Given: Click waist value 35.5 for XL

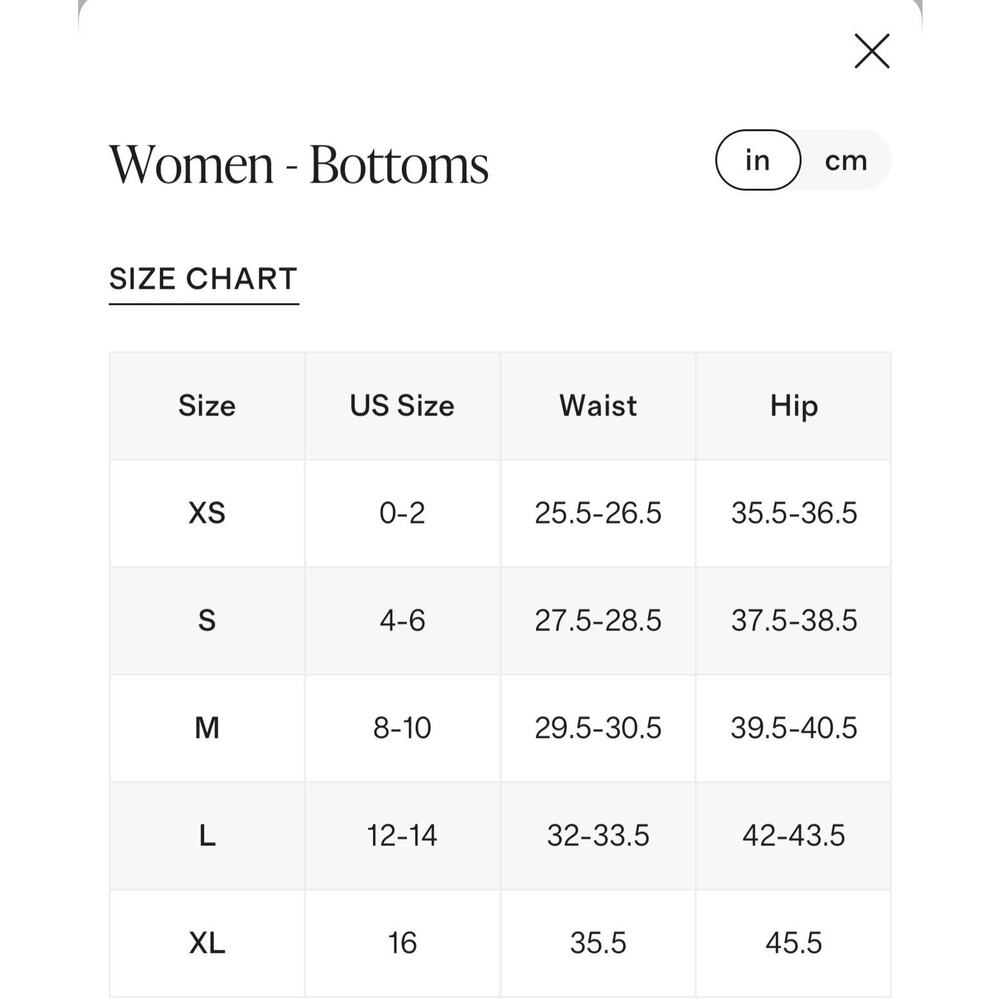Looking at the screenshot, I should [598, 943].
